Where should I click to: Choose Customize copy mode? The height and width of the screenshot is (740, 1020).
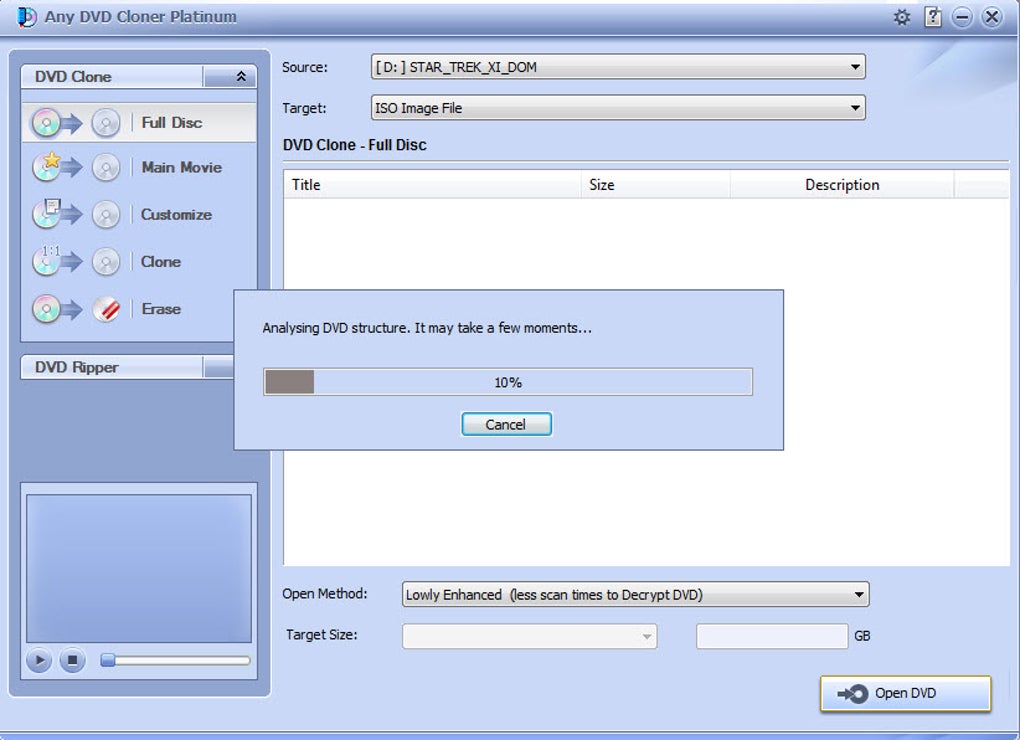tap(176, 215)
